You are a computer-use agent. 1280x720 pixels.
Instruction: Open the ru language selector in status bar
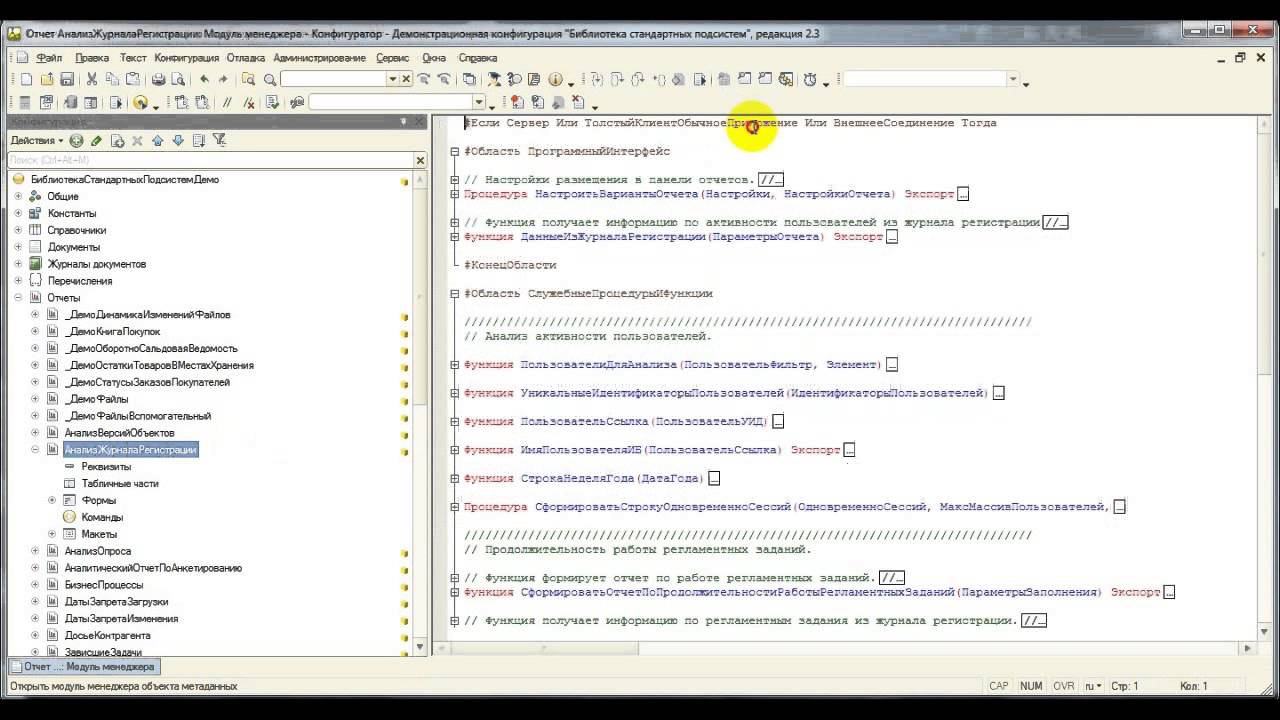click(x=1093, y=686)
